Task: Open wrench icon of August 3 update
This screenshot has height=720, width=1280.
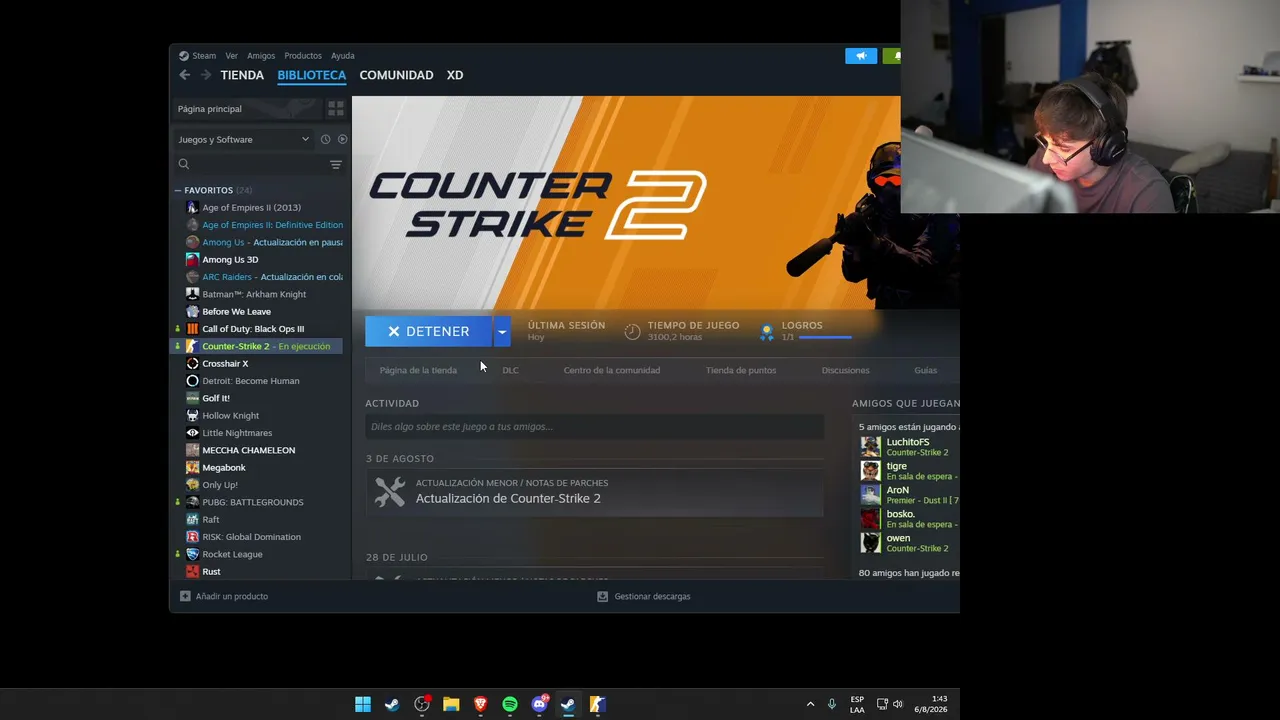Action: tap(390, 491)
